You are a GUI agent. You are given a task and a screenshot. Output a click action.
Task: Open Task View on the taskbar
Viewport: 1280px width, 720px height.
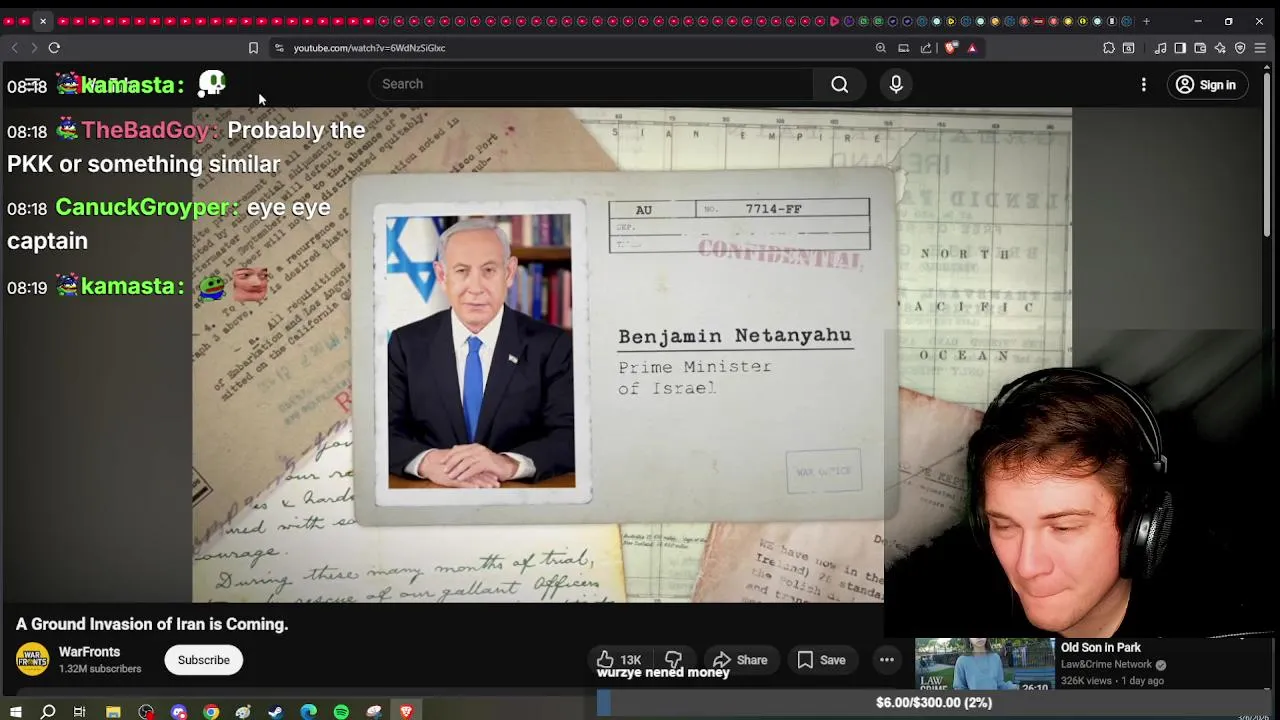tap(79, 712)
